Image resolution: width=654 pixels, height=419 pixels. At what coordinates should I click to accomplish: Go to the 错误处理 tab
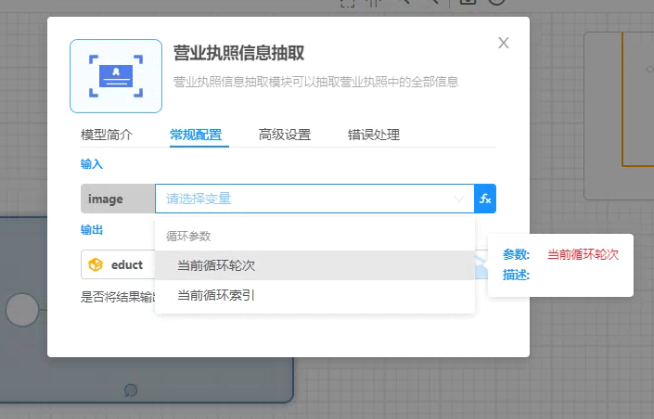[x=374, y=135]
